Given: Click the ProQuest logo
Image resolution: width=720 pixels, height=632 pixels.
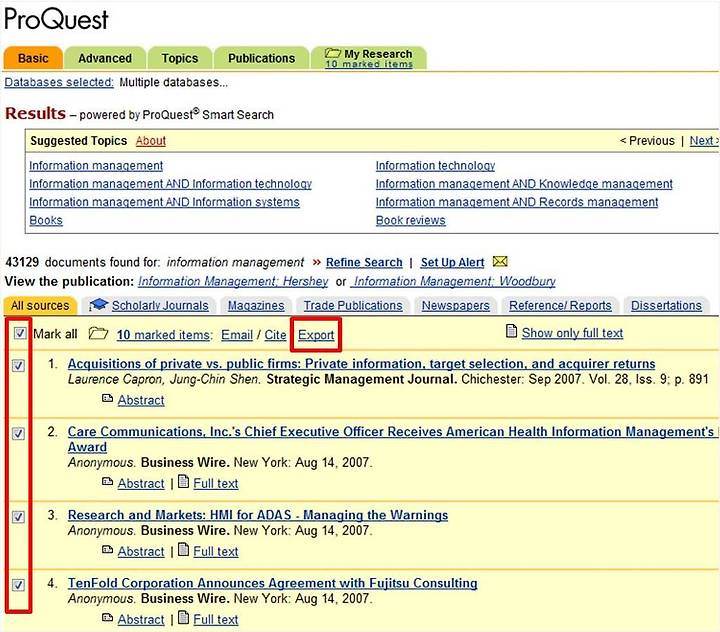Looking at the screenshot, I should tap(56, 19).
